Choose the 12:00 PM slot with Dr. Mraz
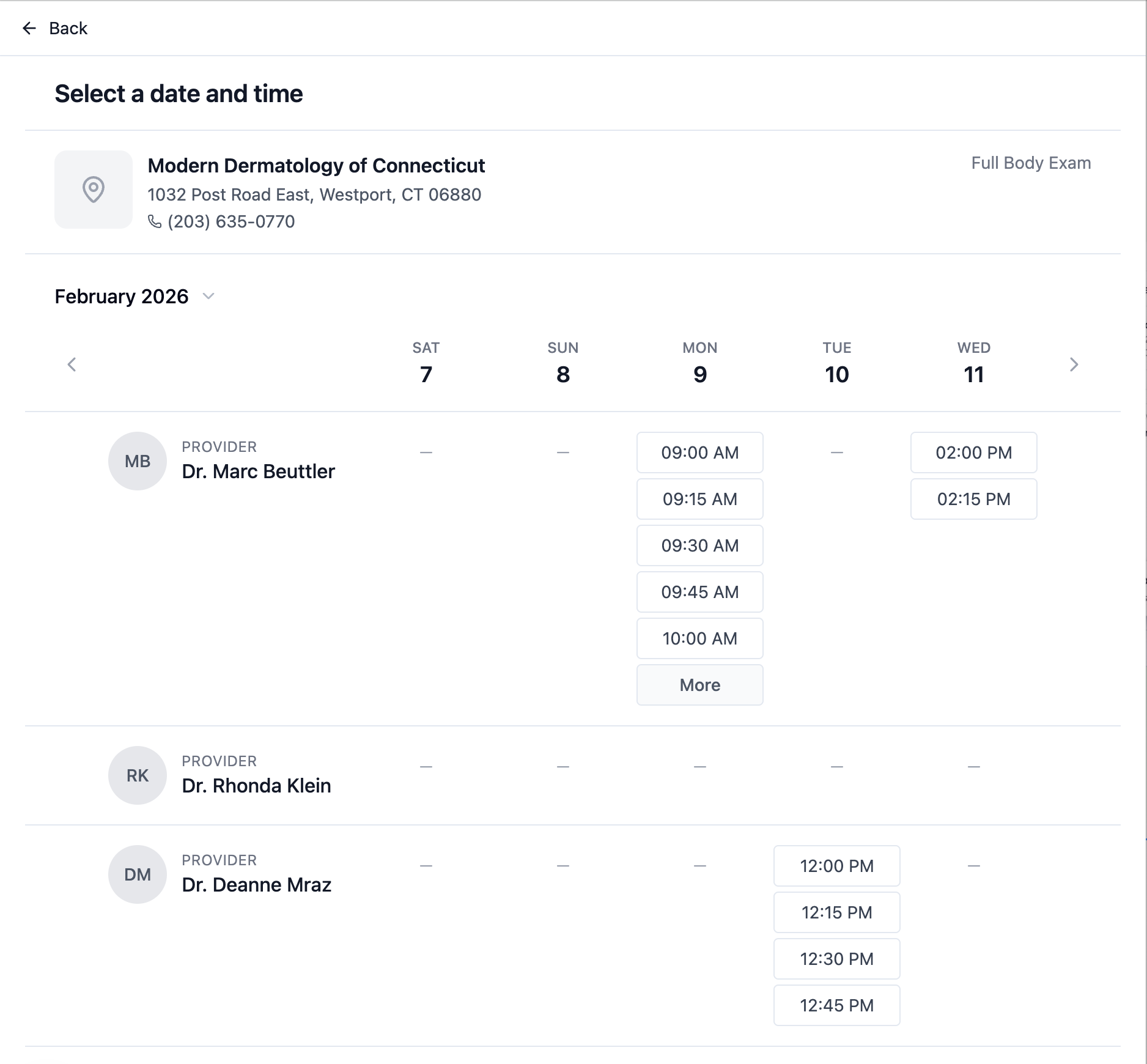The height and width of the screenshot is (1064, 1147). coord(836,866)
